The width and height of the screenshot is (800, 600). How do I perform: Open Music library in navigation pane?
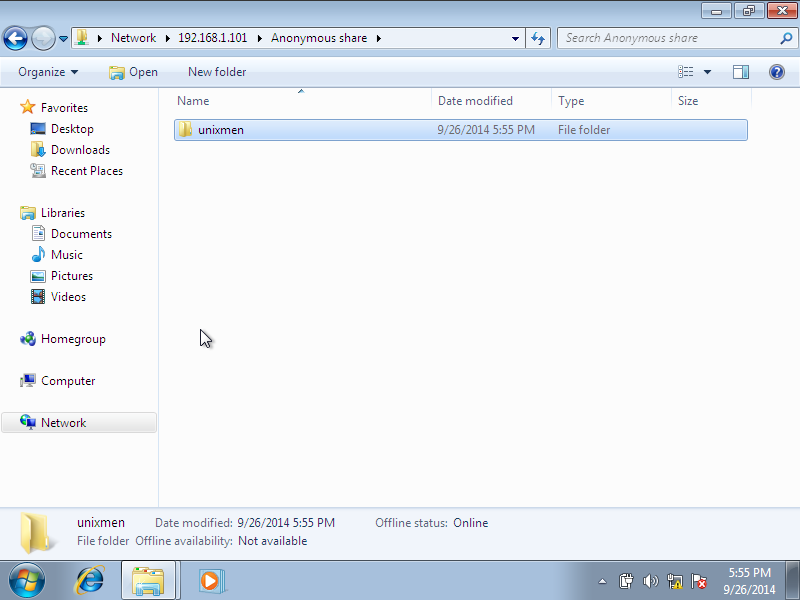[66, 254]
